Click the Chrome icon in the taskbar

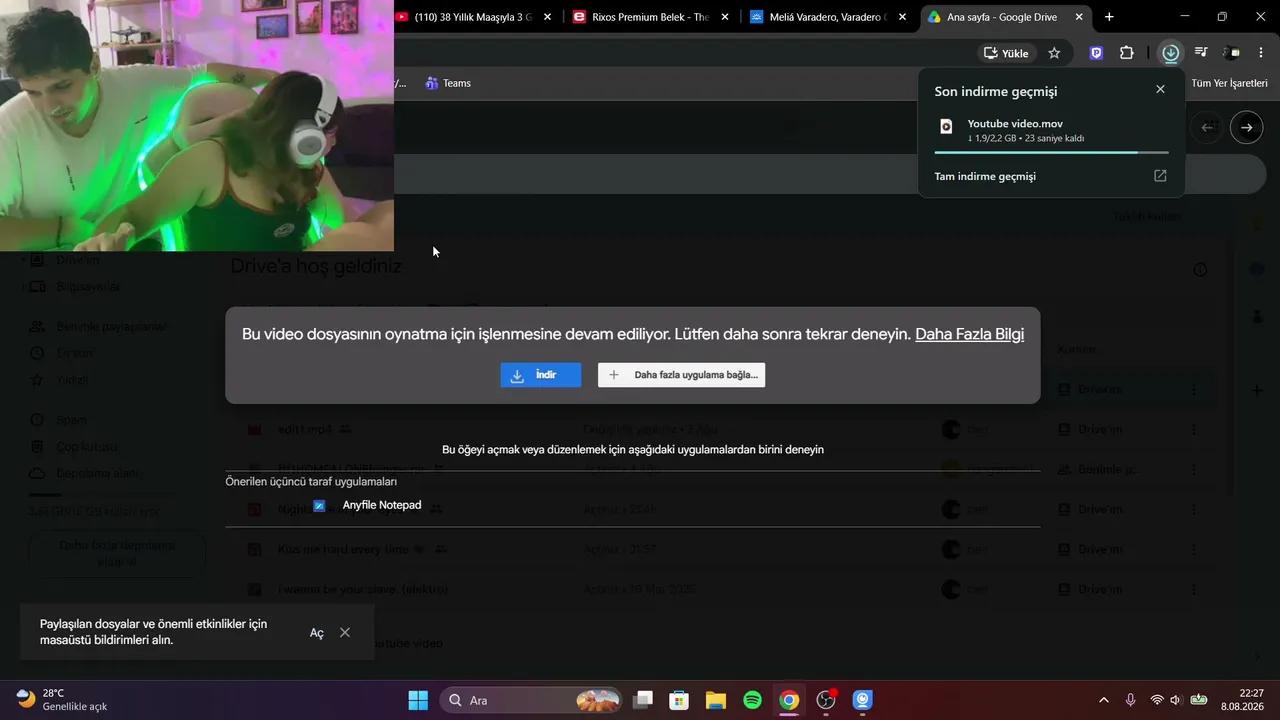coord(789,700)
